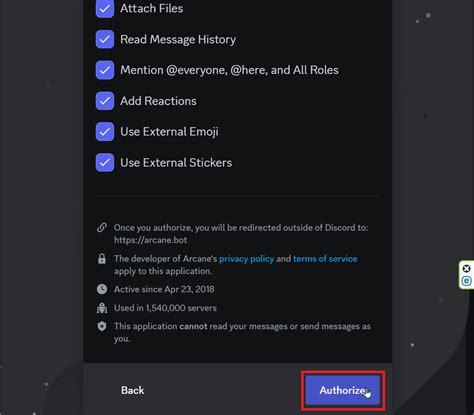This screenshot has width=474, height=415.
Task: Toggle the Use External Emoji checkbox
Action: (x=105, y=132)
